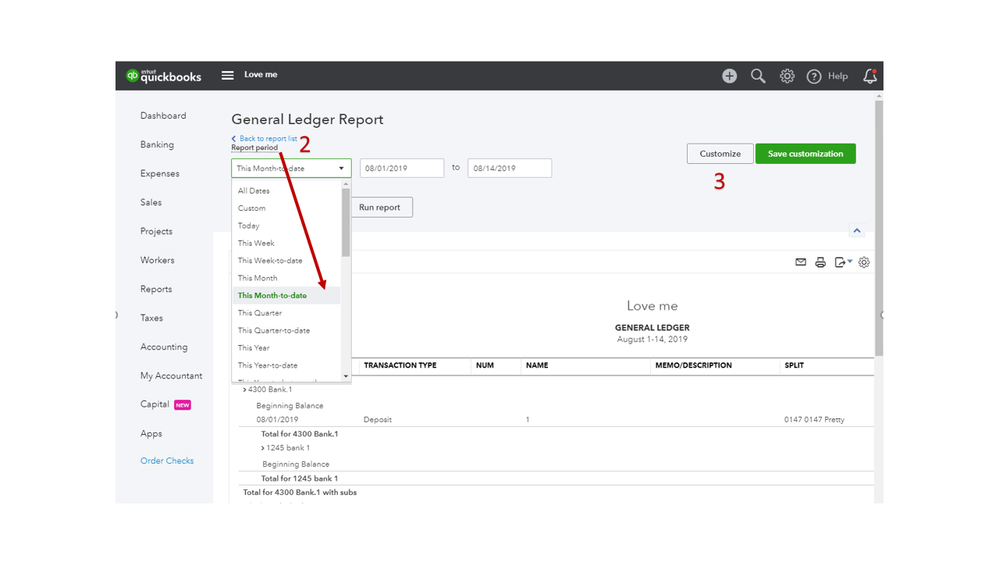Image resolution: width=999 pixels, height=562 pixels.
Task: Expand the 4300 Bank.1 account row
Action: point(245,389)
